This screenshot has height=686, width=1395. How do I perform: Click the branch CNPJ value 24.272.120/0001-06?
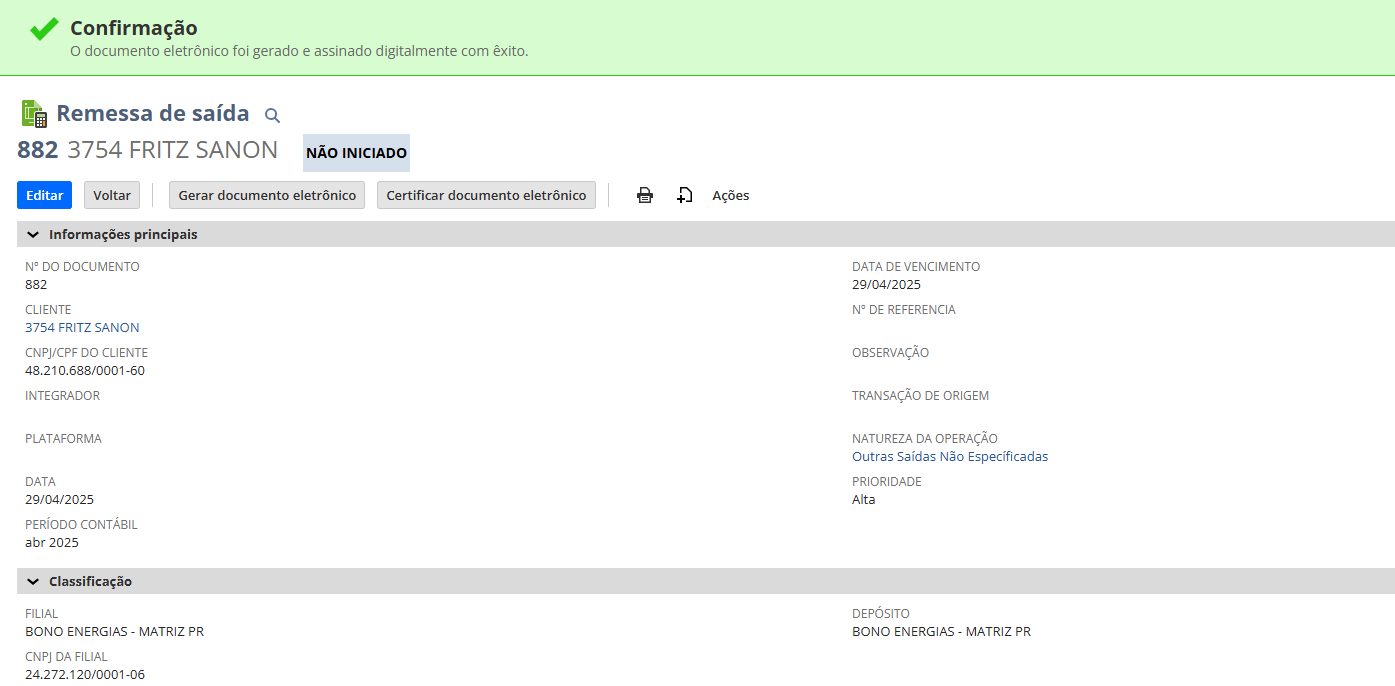click(85, 674)
